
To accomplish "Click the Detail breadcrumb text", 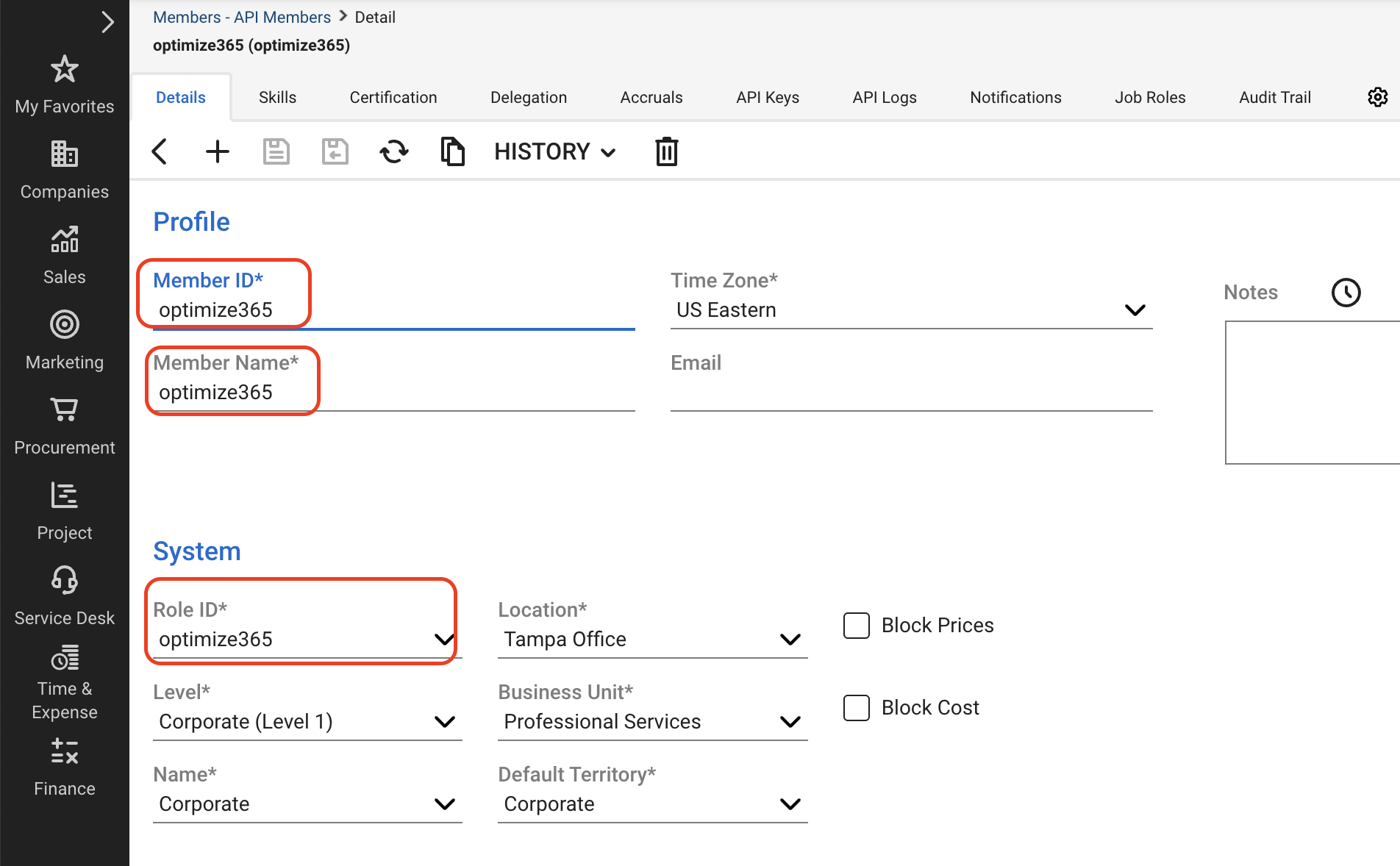I will pos(375,17).
